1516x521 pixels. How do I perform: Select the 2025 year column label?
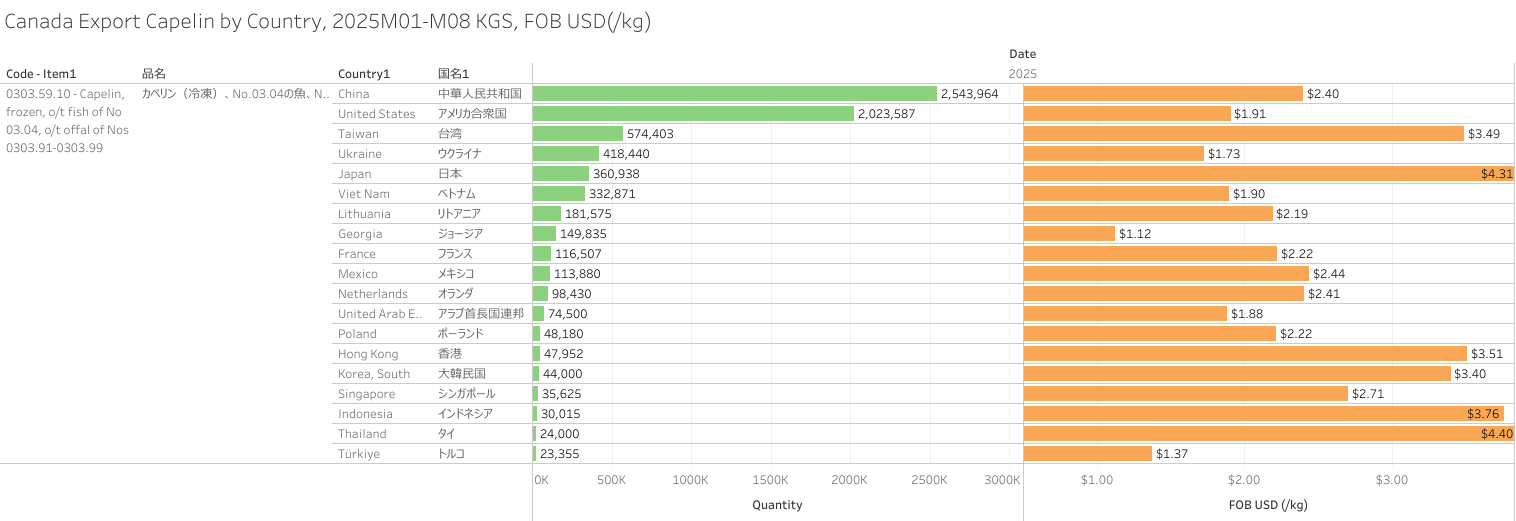point(1023,73)
